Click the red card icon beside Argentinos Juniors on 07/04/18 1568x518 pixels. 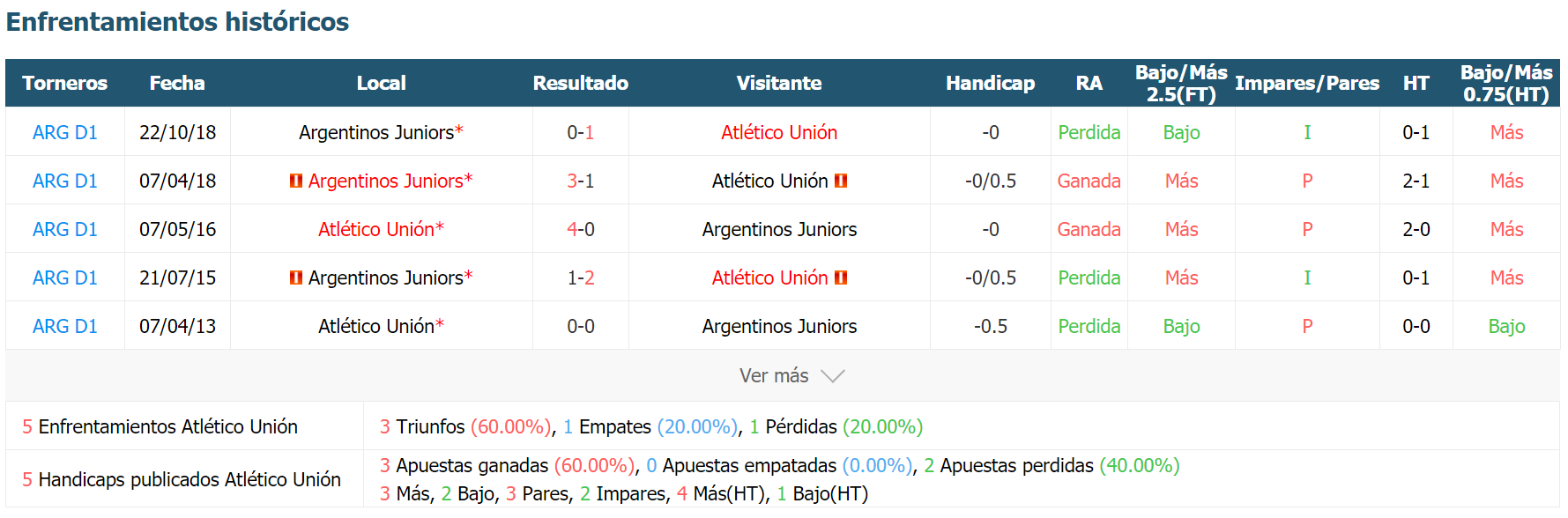[x=296, y=181]
